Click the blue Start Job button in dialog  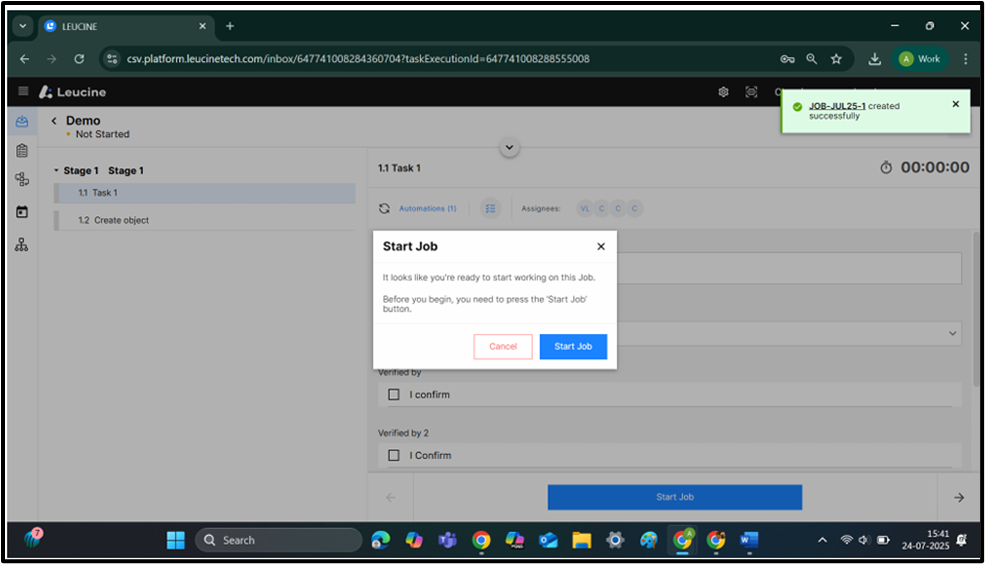573,347
